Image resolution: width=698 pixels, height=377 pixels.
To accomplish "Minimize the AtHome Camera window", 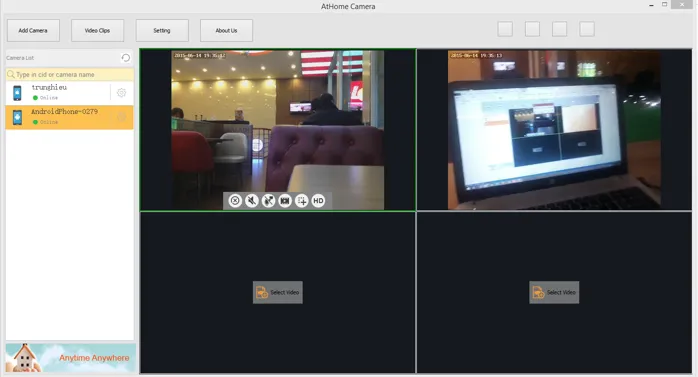I will 651,5.
